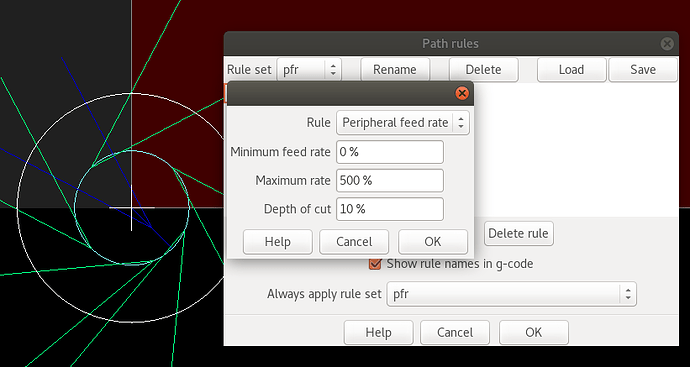Open the Rule set dropdown showing pfr

click(309, 70)
